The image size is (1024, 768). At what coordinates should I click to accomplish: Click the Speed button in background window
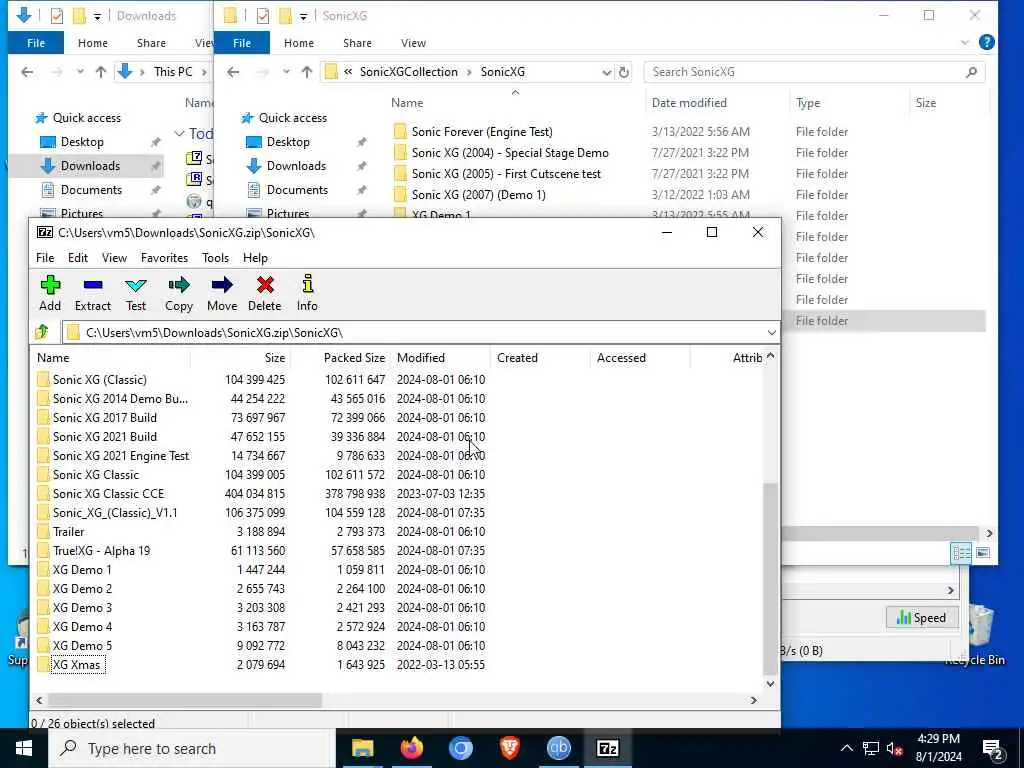click(921, 618)
